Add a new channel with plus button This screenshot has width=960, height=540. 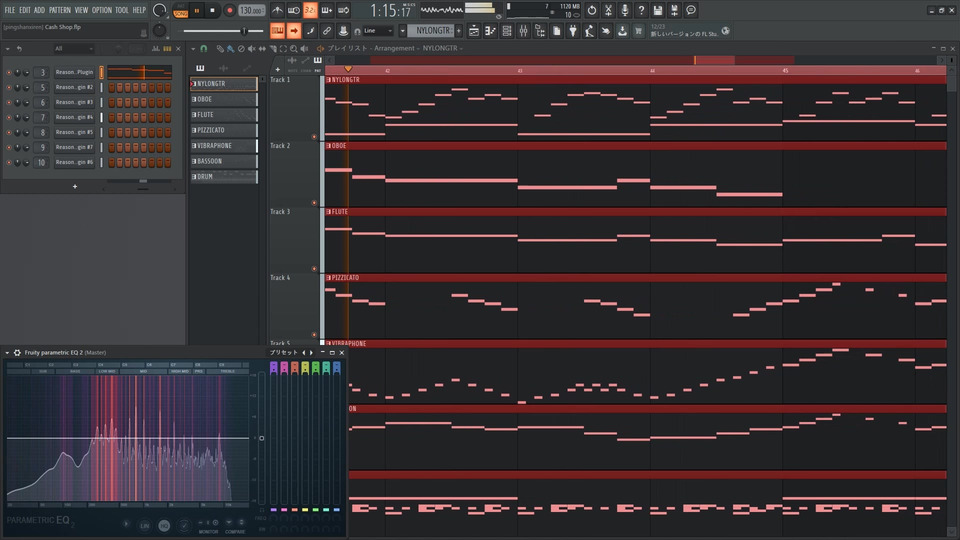coord(75,186)
